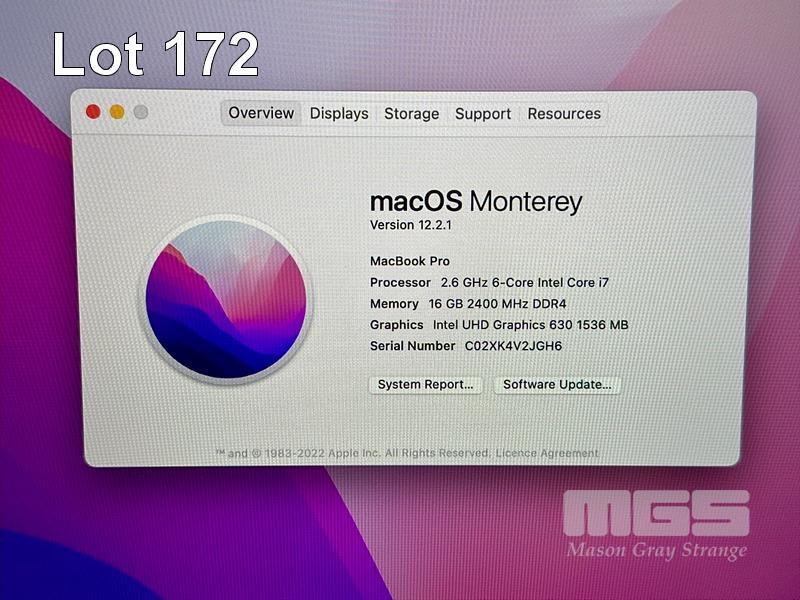Switch to the Overview tab

click(x=261, y=113)
